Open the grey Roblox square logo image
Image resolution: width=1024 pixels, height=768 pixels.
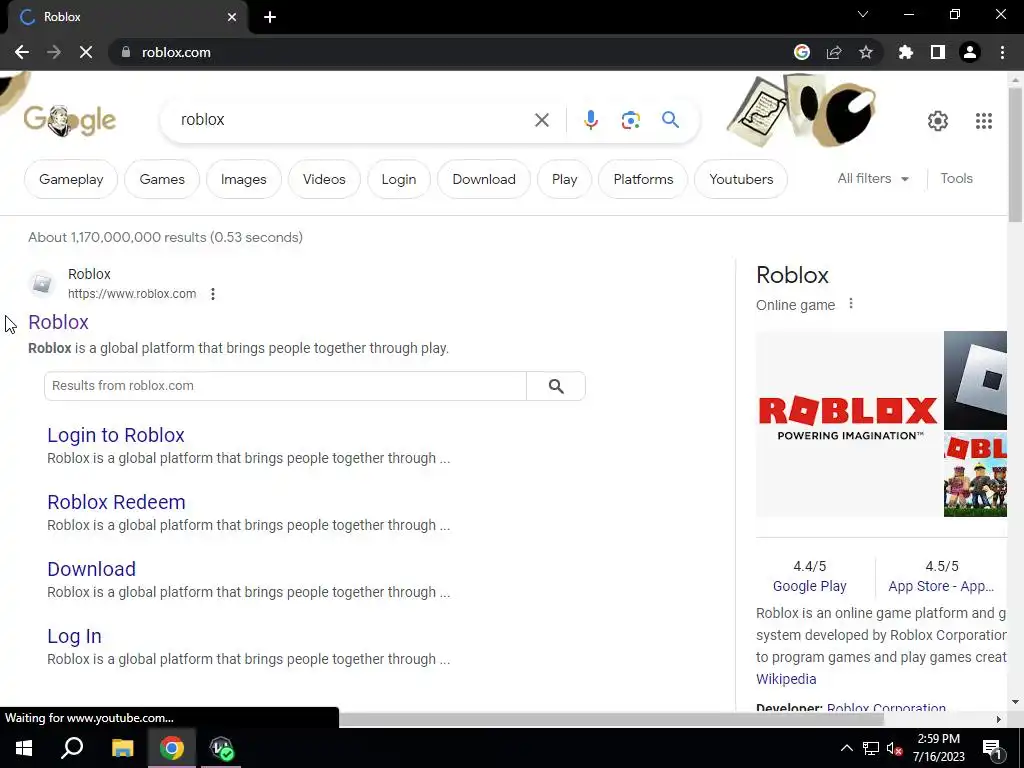[975, 380]
